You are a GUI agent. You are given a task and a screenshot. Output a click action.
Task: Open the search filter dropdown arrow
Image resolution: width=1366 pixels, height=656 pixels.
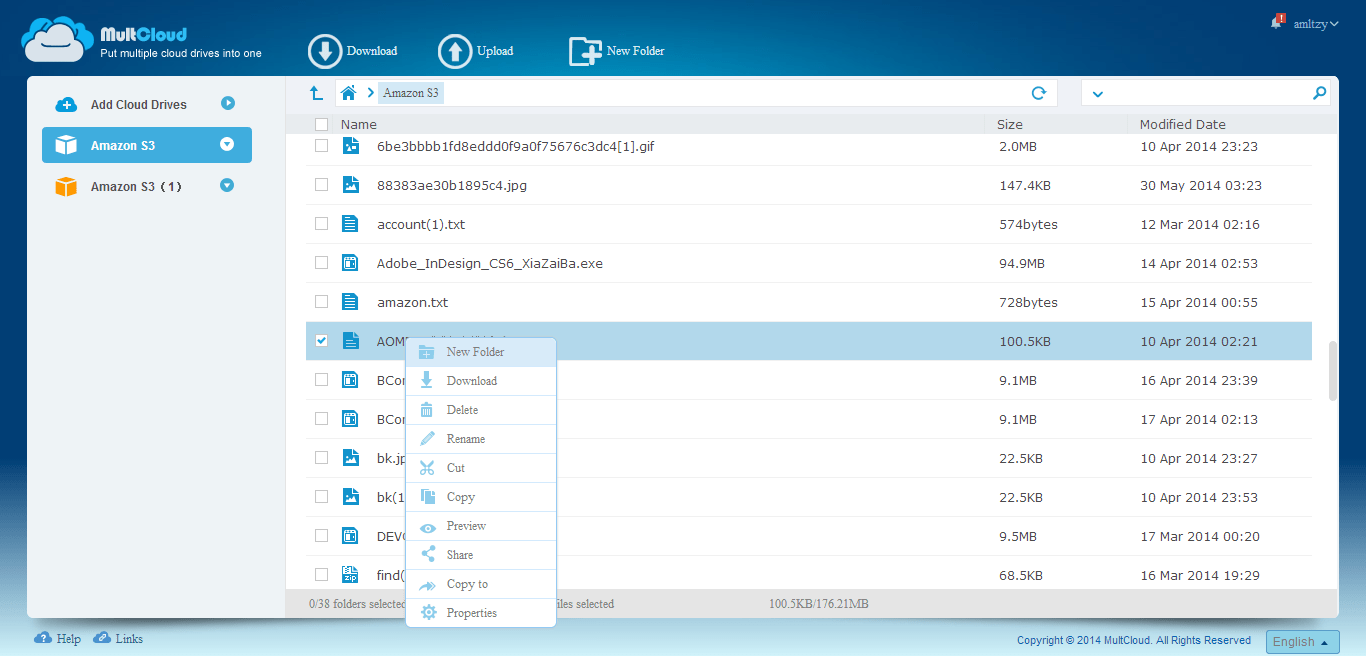click(x=1098, y=92)
